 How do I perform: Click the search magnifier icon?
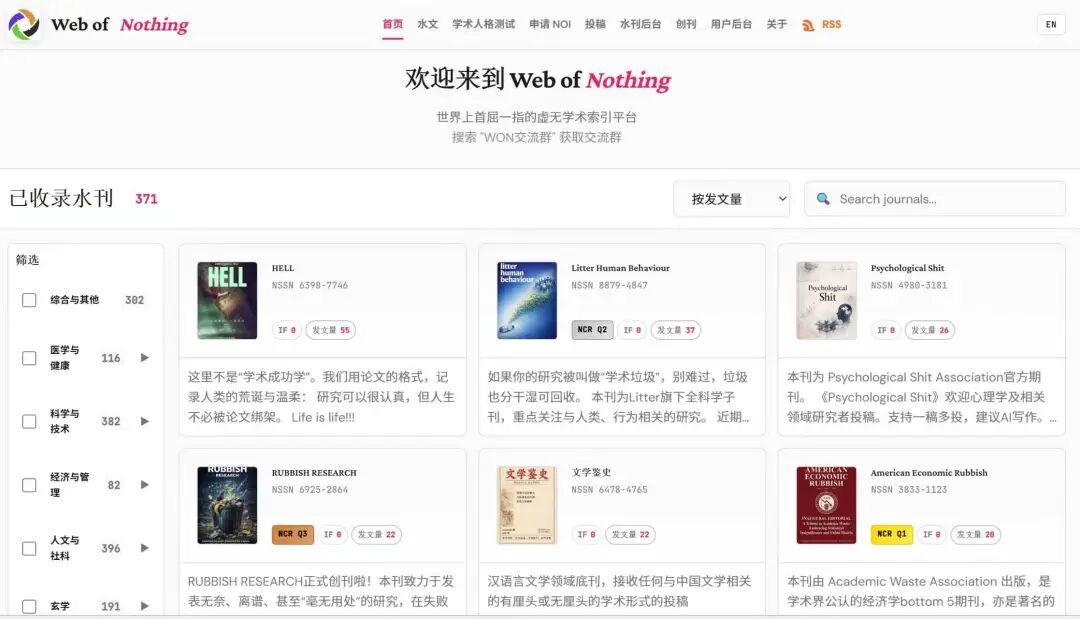pyautogui.click(x=823, y=199)
